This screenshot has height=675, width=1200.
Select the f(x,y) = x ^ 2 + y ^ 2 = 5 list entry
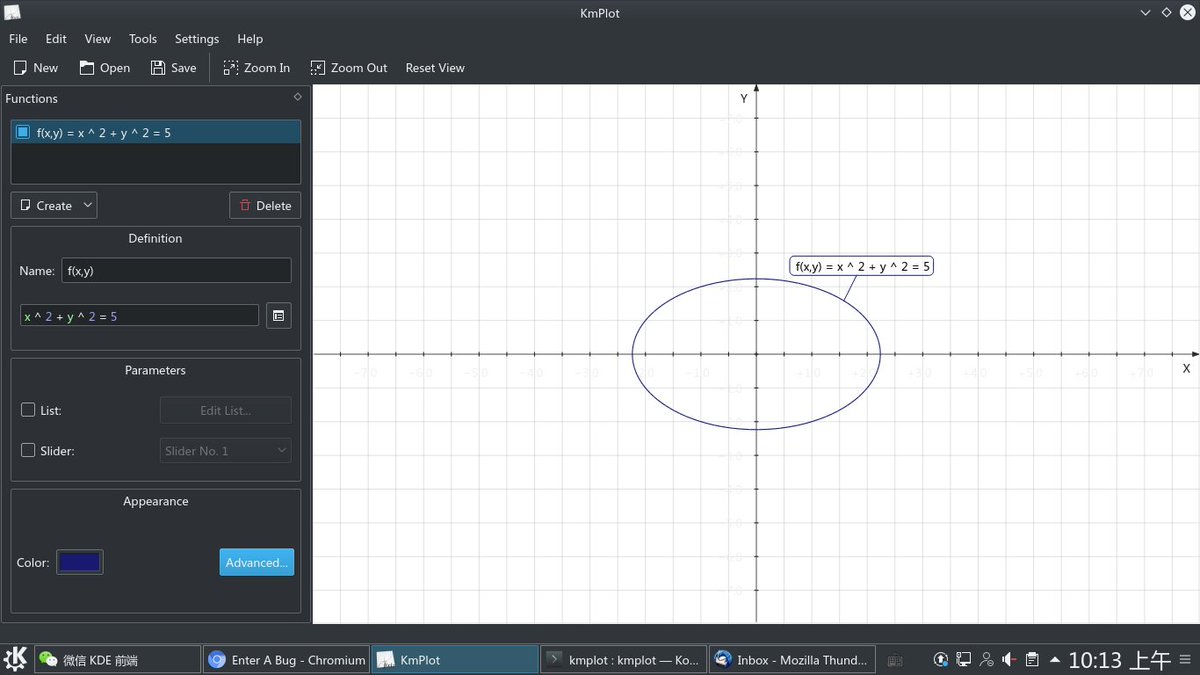(x=155, y=132)
